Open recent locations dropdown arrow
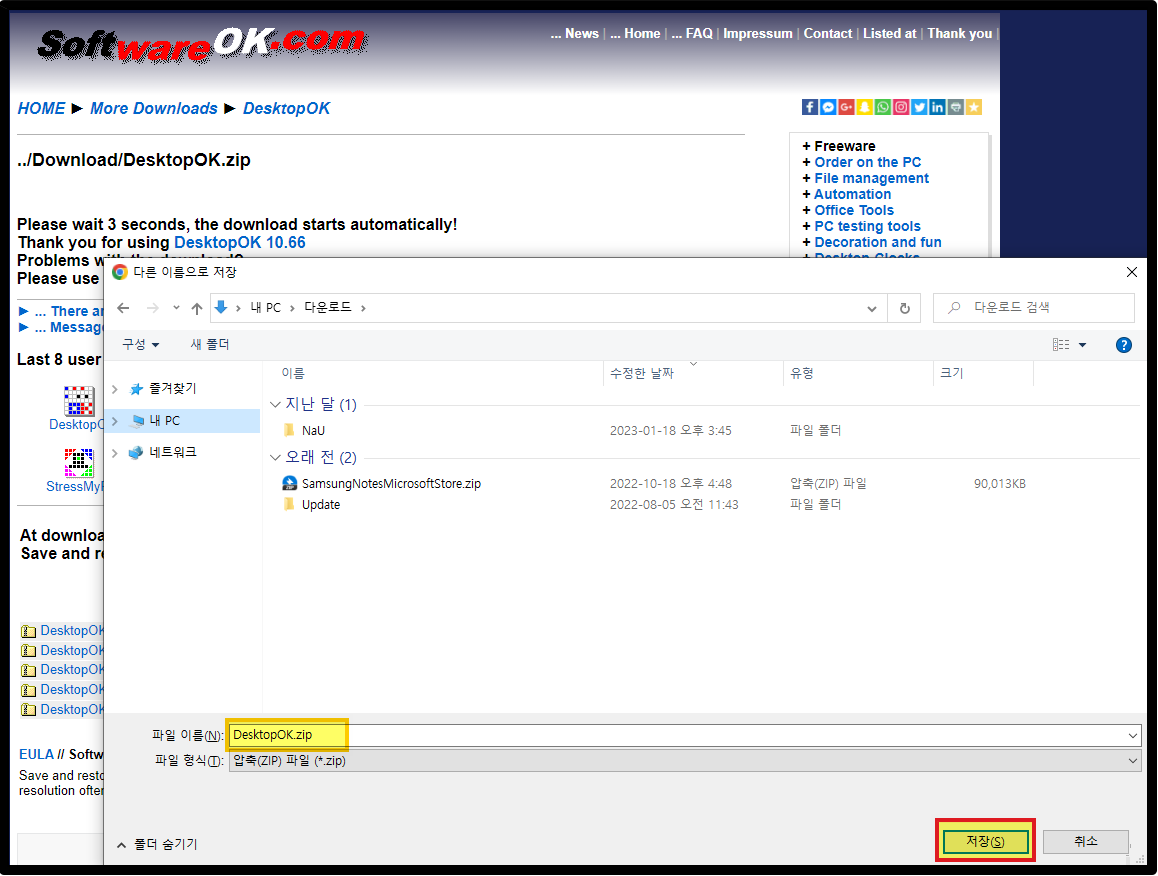1158x876 pixels. click(176, 308)
